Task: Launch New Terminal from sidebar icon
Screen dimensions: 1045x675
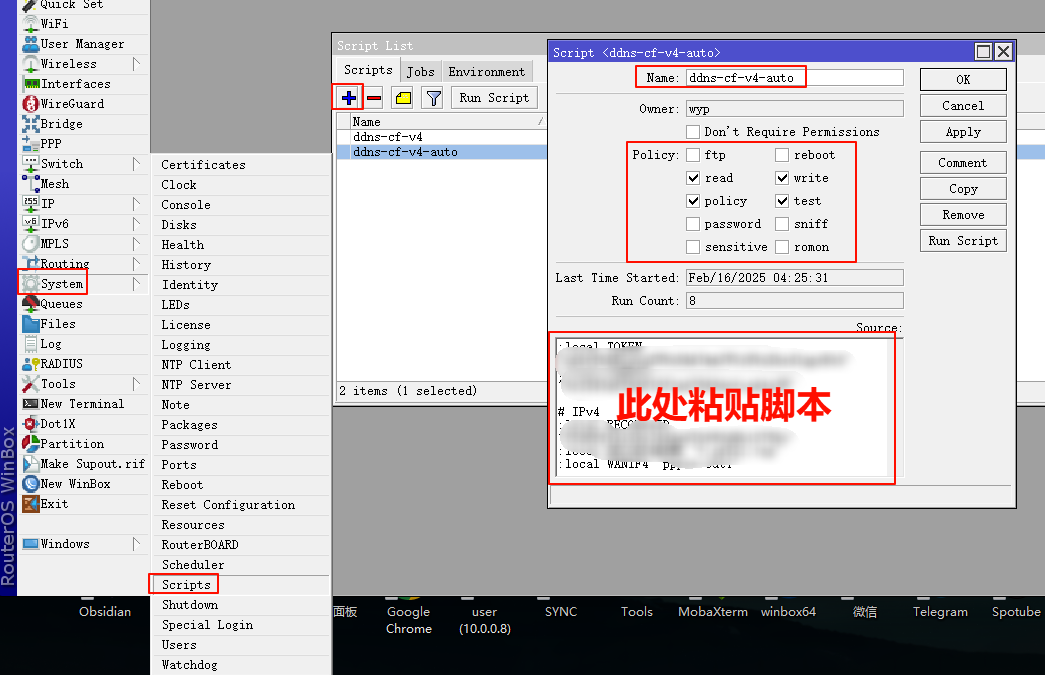Action: coord(31,404)
